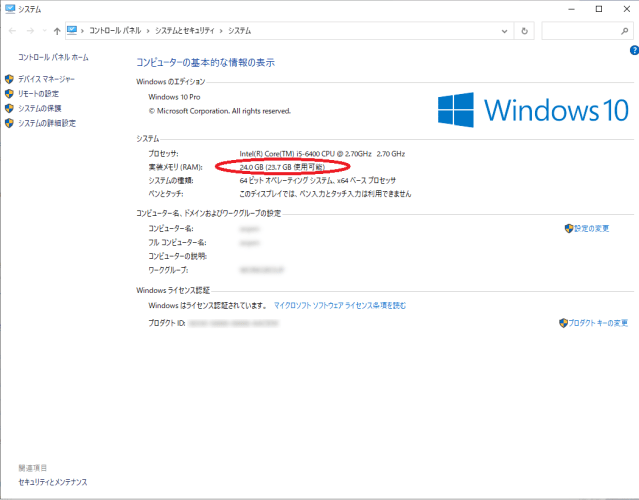Go up one level with up arrow
The image size is (639, 500).
[57, 31]
